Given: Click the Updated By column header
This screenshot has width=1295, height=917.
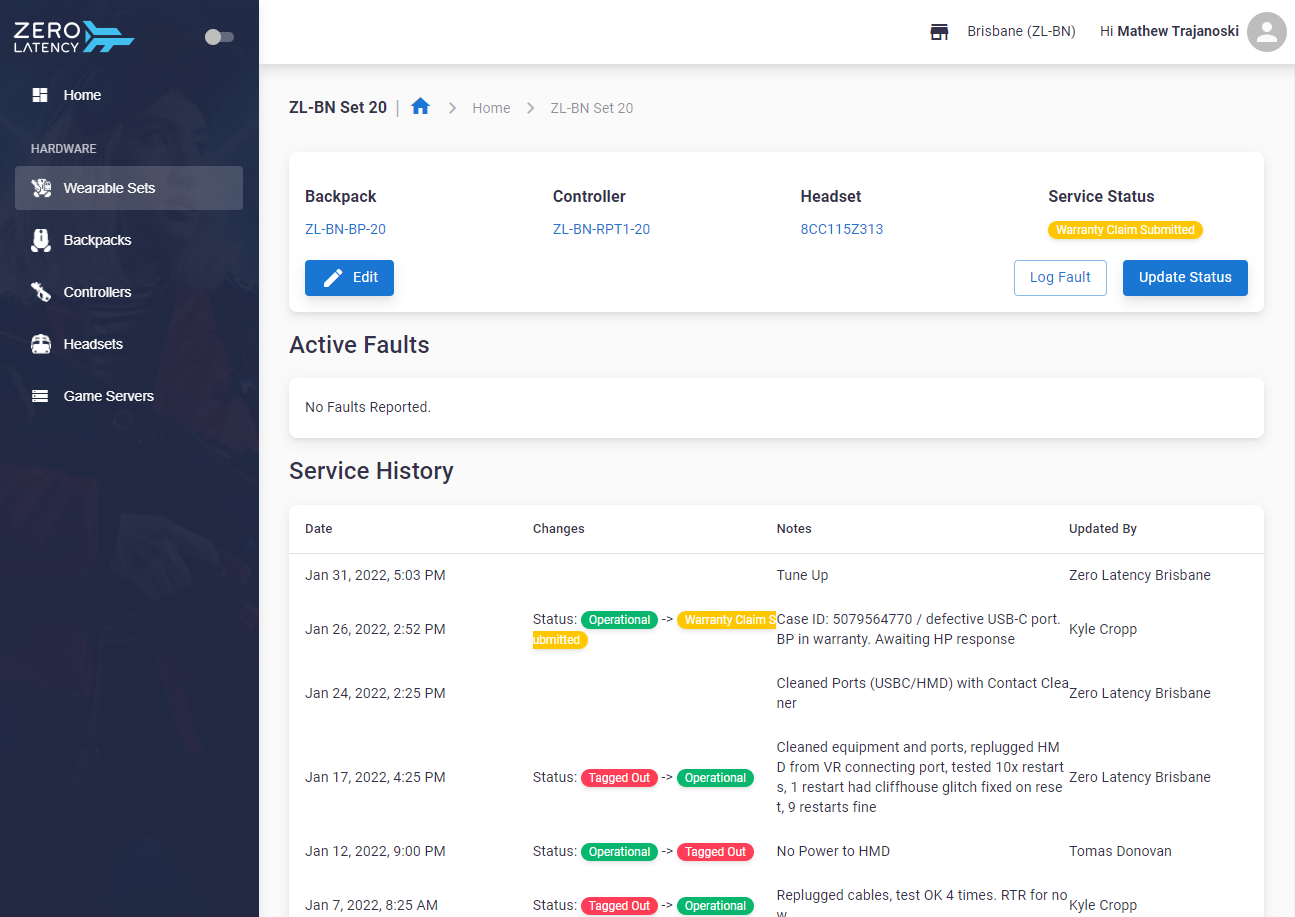Looking at the screenshot, I should click(x=1103, y=529).
